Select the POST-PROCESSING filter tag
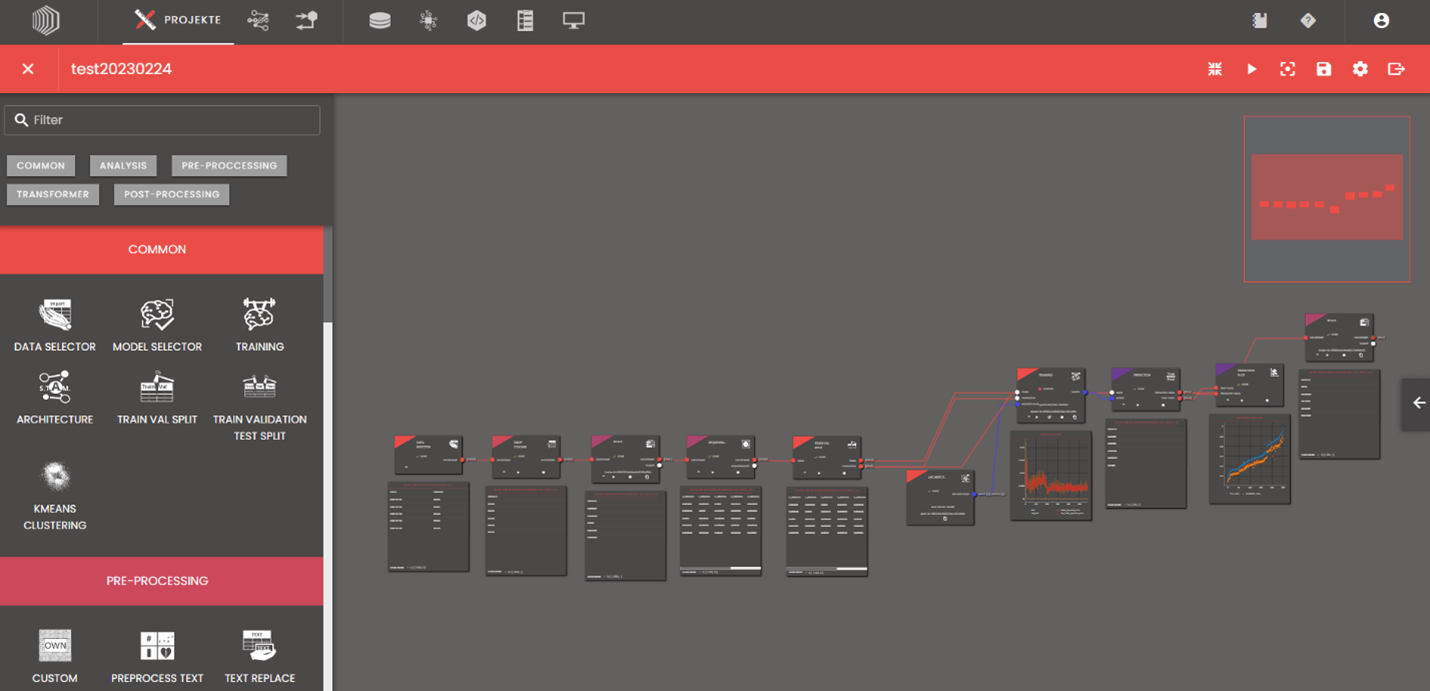1430x691 pixels. (172, 195)
